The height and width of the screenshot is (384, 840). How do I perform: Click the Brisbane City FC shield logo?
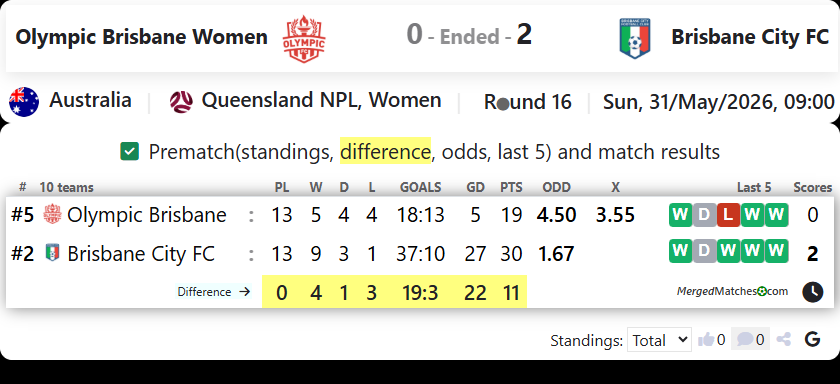pos(635,38)
